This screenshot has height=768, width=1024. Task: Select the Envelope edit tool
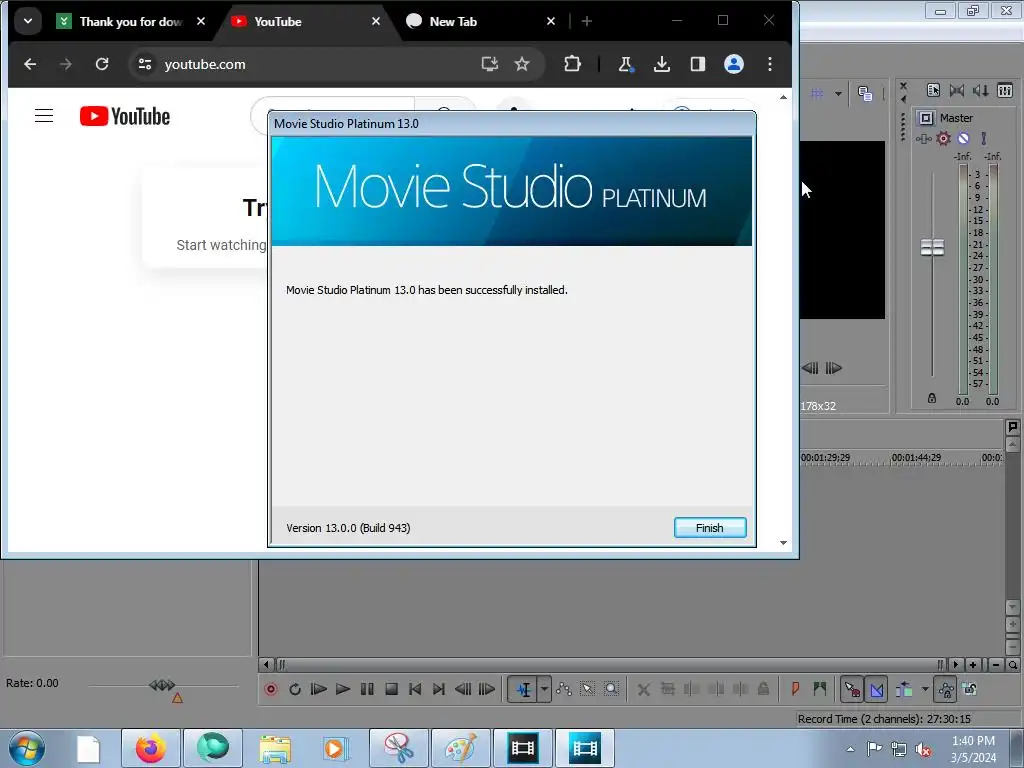564,689
